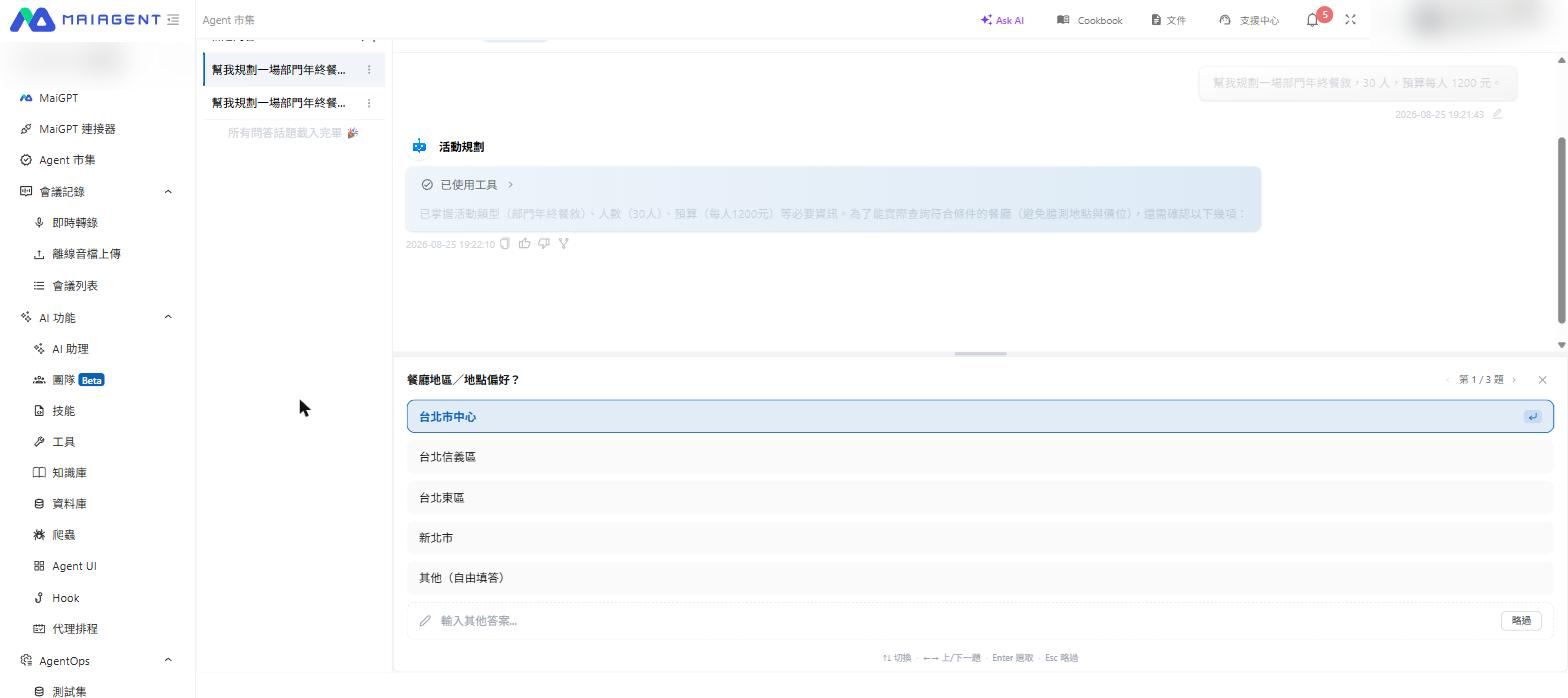Click the branch icon under reply
This screenshot has height=698, width=1568.
(x=564, y=243)
